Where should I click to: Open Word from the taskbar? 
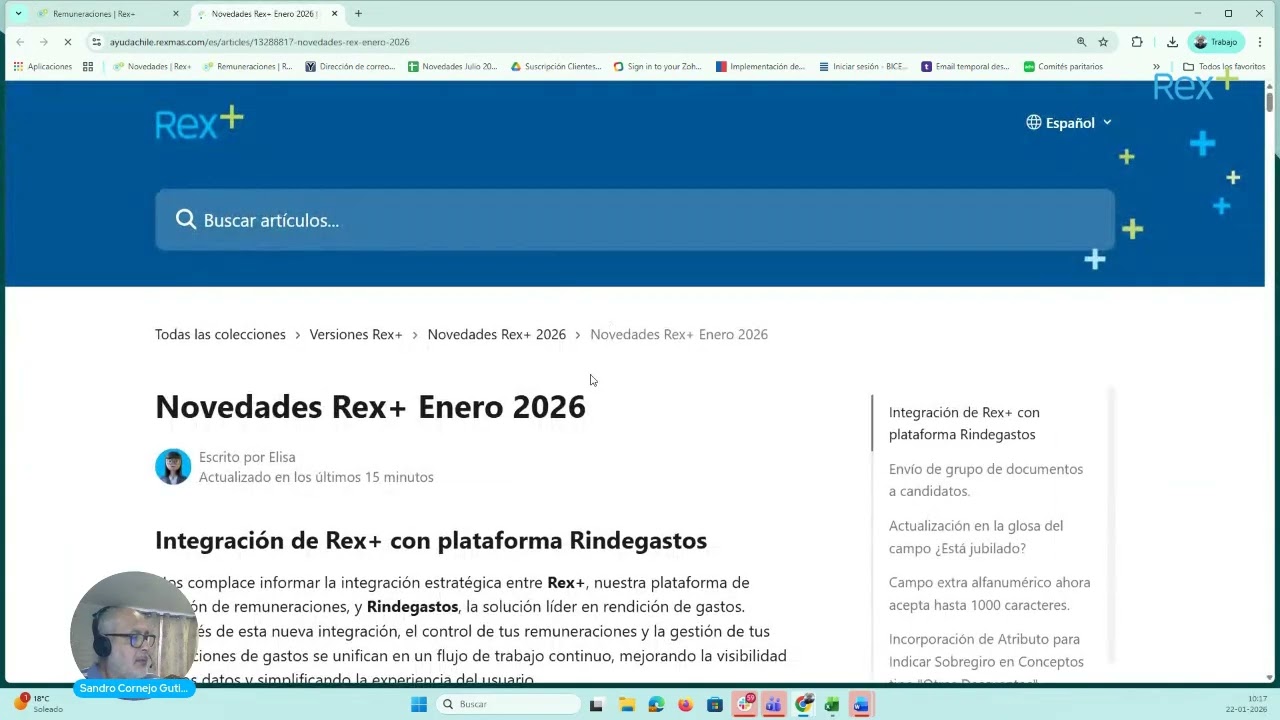(861, 704)
